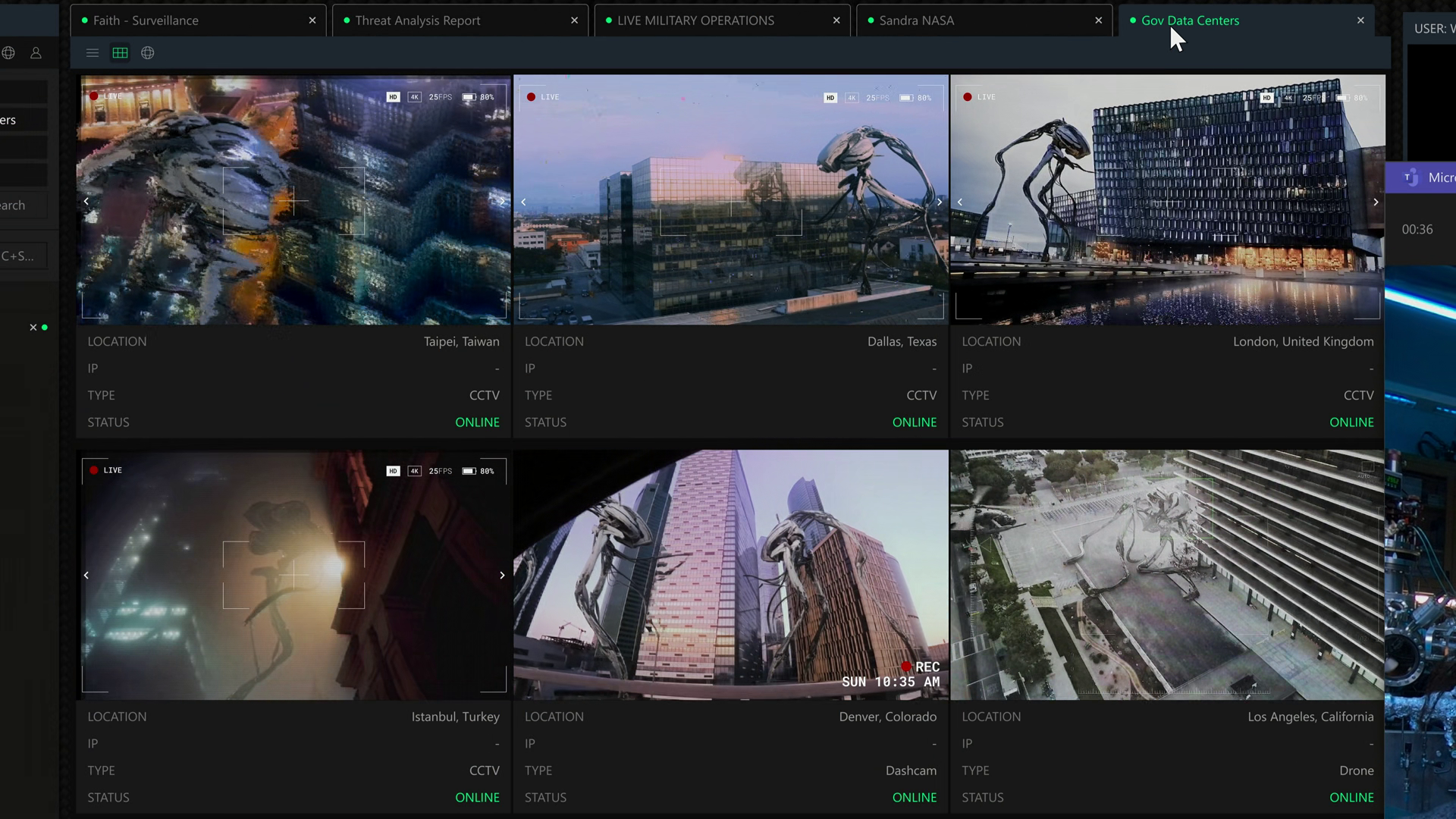This screenshot has width=1456, height=819.
Task: Show next camera on Taipei feed
Action: click(502, 202)
